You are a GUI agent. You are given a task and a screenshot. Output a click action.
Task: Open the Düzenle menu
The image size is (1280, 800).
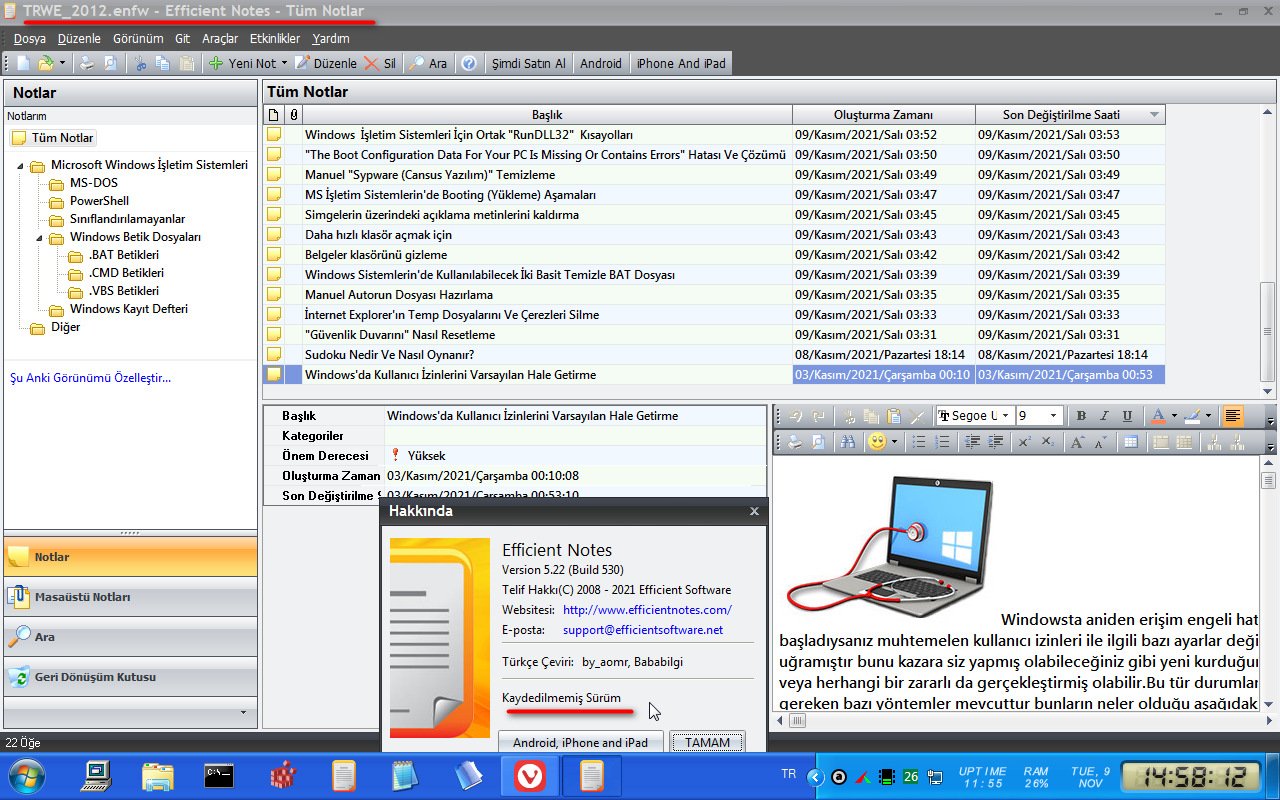(x=79, y=38)
